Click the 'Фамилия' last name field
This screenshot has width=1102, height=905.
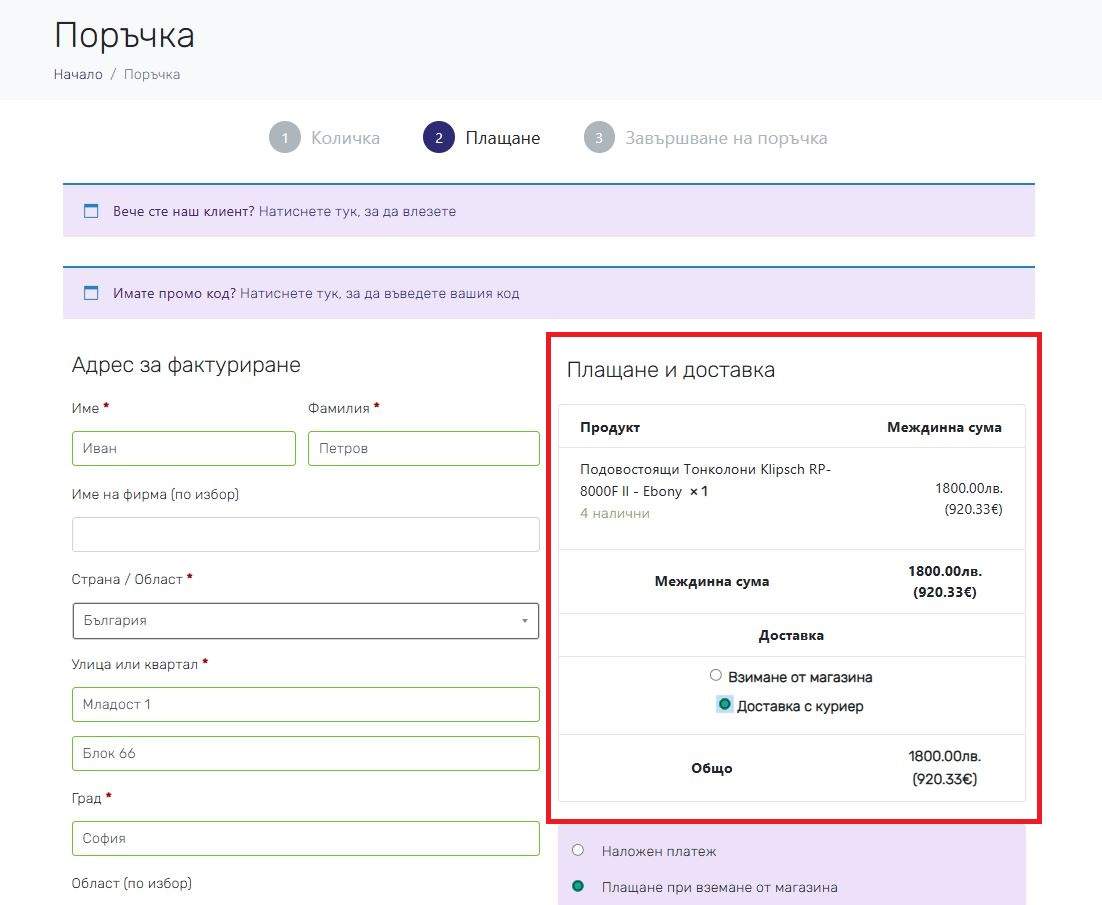424,448
